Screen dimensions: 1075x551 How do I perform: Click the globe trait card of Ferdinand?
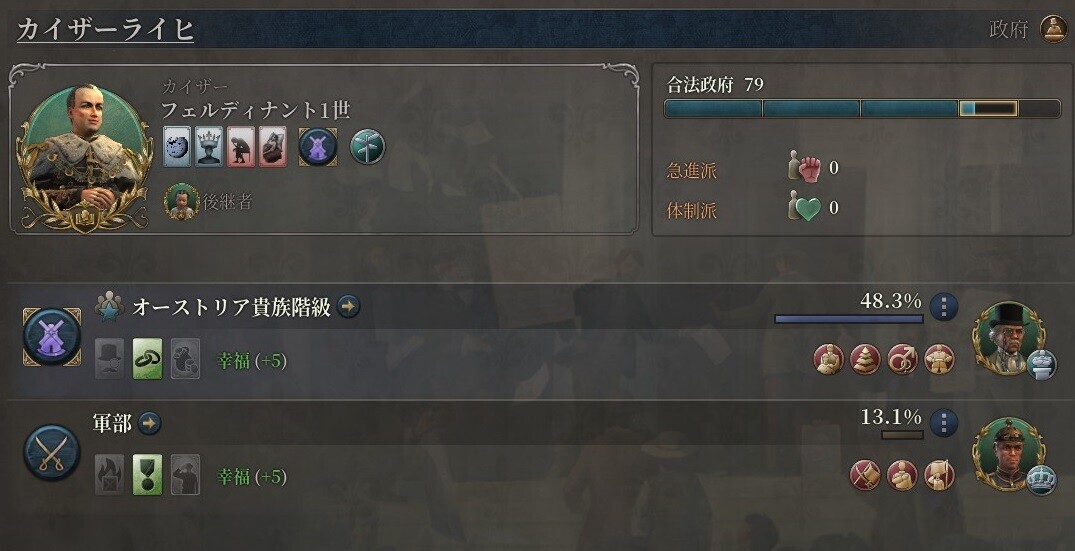pyautogui.click(x=177, y=146)
